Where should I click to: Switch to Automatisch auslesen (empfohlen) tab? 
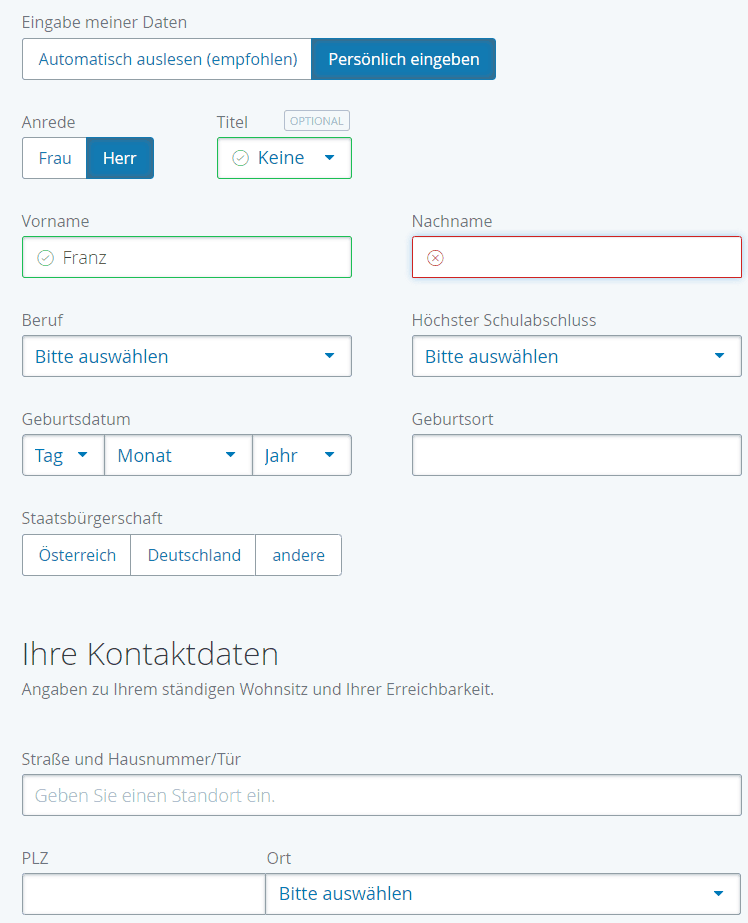(x=167, y=59)
